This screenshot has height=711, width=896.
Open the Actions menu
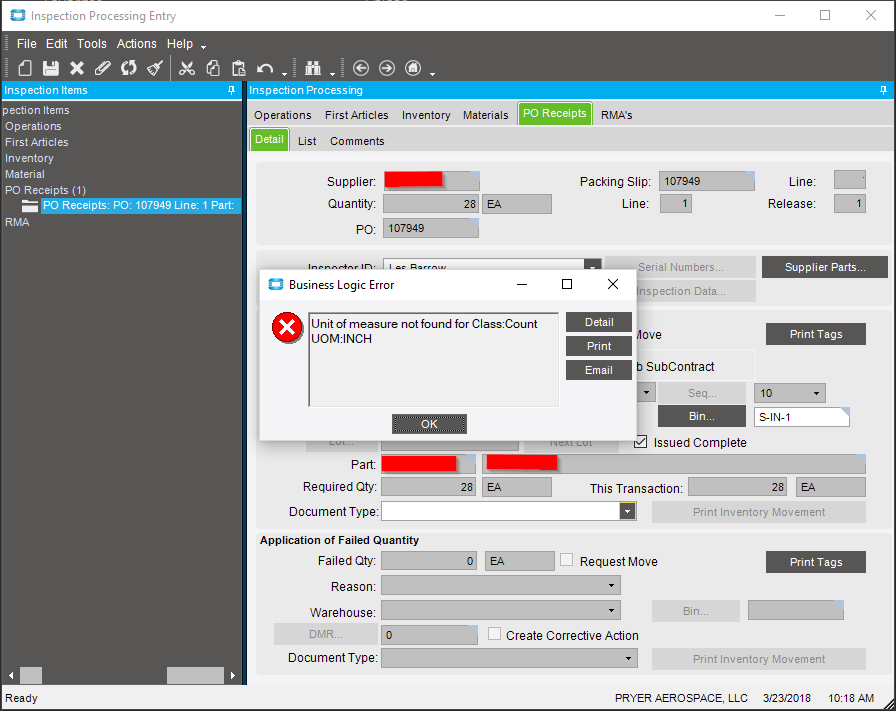pyautogui.click(x=137, y=44)
